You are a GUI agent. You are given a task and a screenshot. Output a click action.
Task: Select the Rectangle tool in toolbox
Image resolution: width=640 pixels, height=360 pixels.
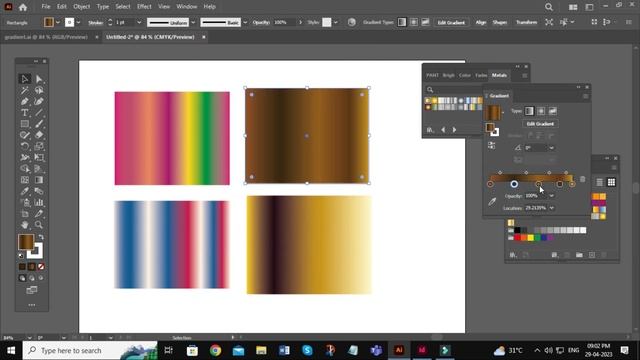[x=24, y=124]
